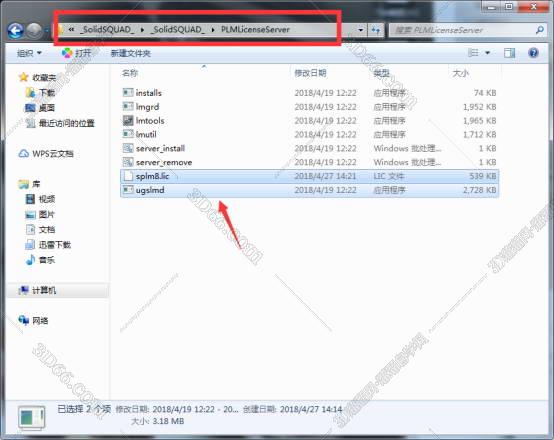
Task: Click the grey Forward navigation arrow
Action: click(35, 31)
